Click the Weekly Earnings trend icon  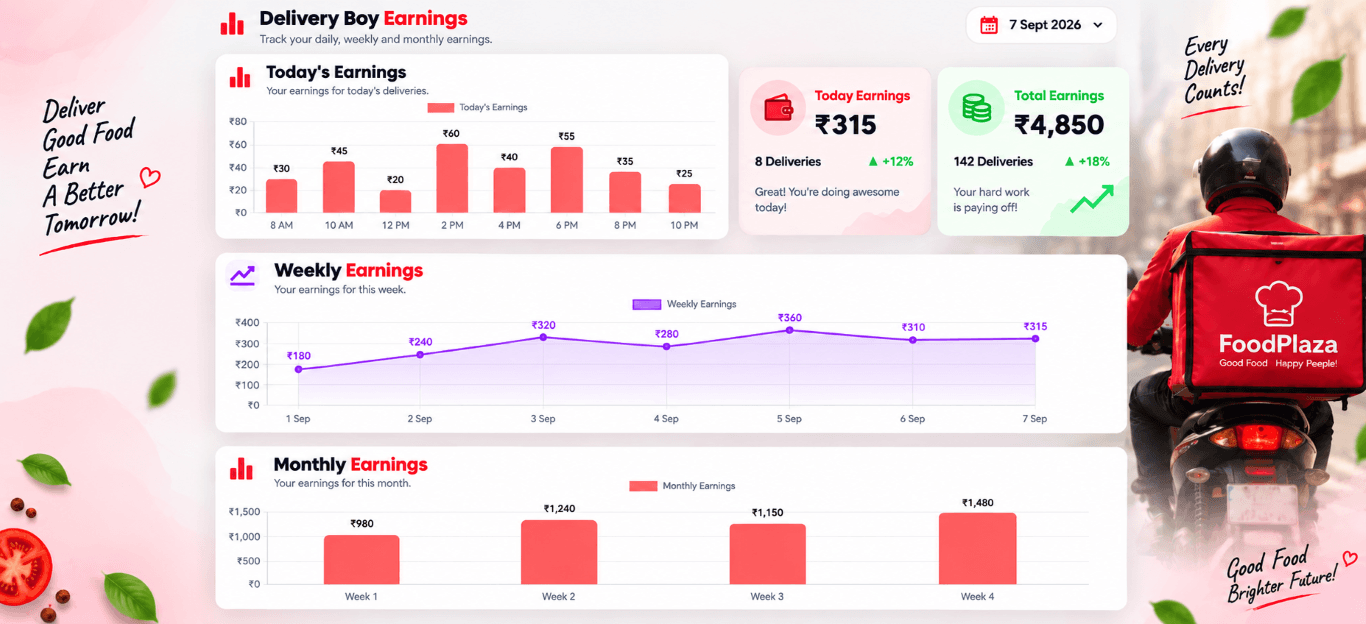point(242,275)
